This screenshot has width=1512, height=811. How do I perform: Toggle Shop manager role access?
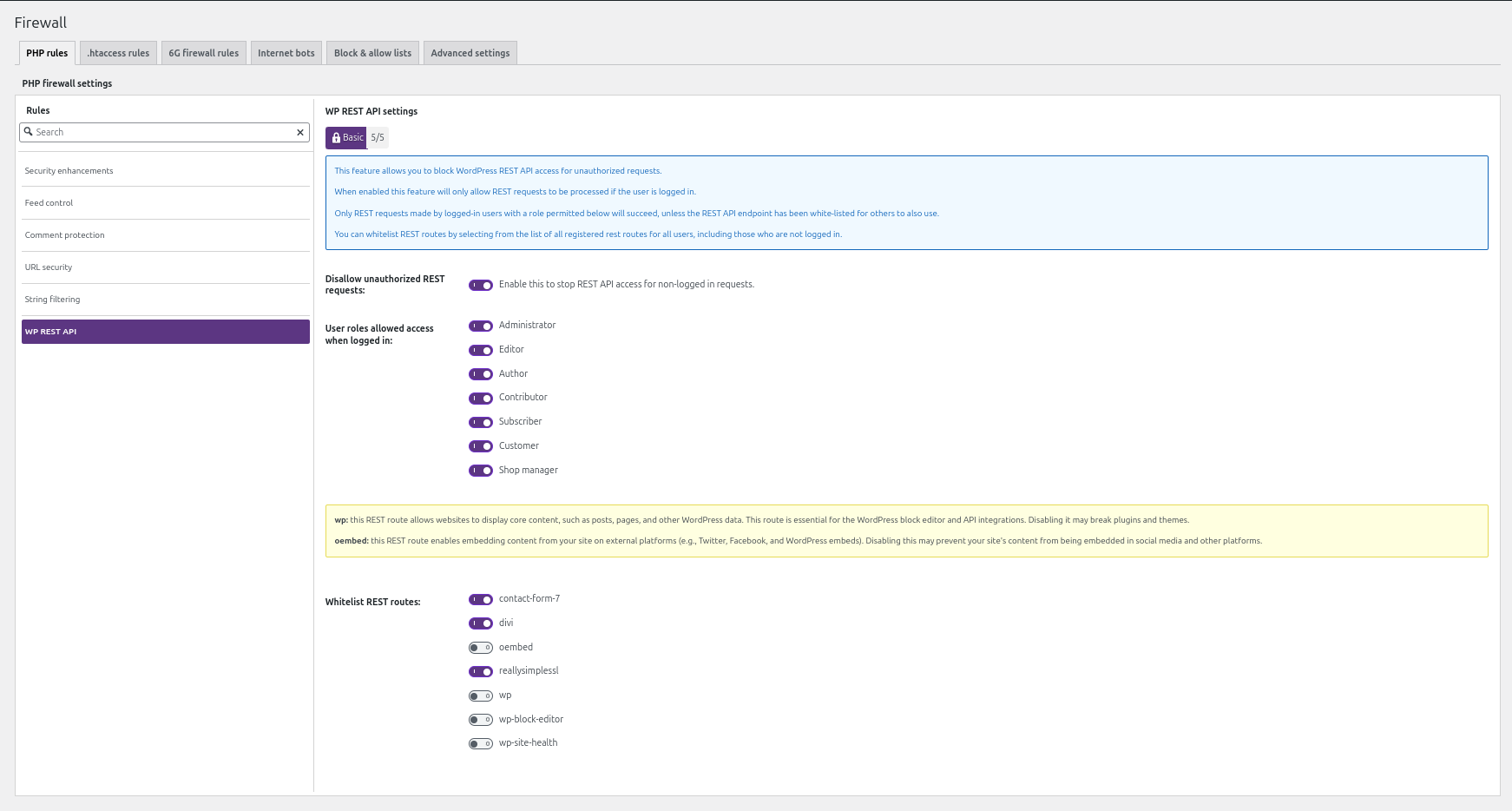pyautogui.click(x=481, y=471)
